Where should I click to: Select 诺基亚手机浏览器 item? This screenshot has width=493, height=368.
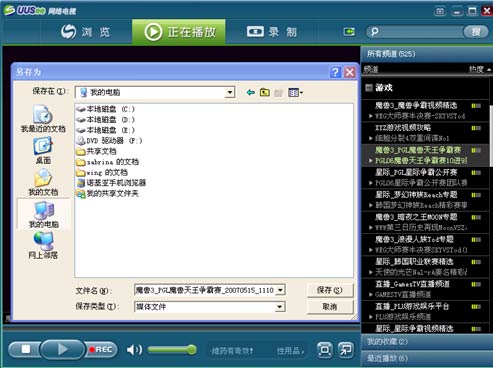click(x=111, y=183)
